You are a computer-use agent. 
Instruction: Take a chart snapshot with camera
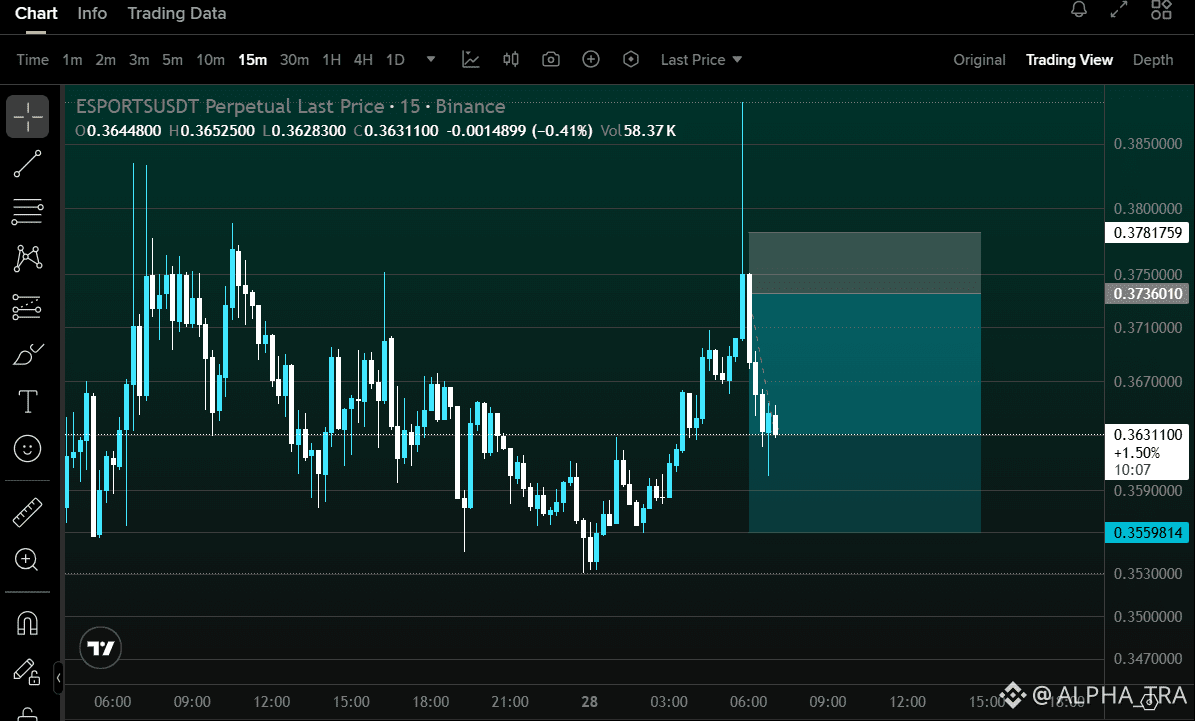pyautogui.click(x=551, y=59)
